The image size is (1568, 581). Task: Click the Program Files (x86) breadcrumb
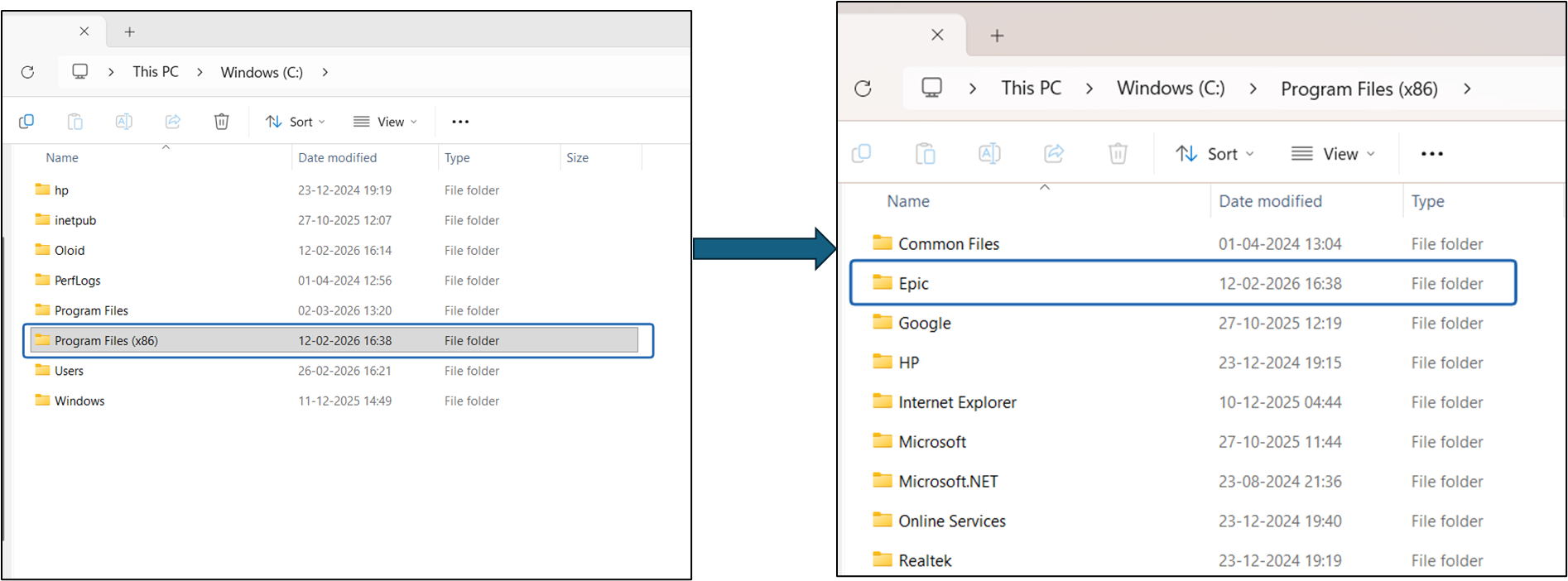tap(1359, 89)
